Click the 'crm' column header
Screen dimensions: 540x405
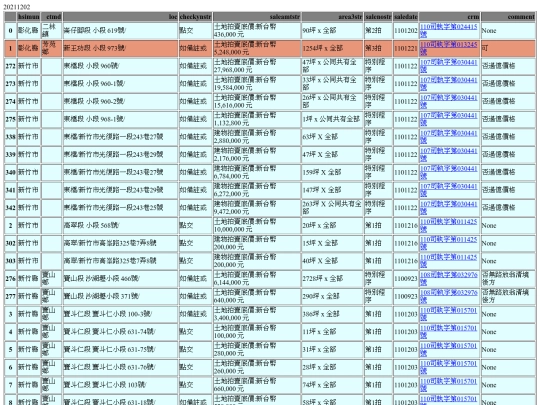point(449,17)
